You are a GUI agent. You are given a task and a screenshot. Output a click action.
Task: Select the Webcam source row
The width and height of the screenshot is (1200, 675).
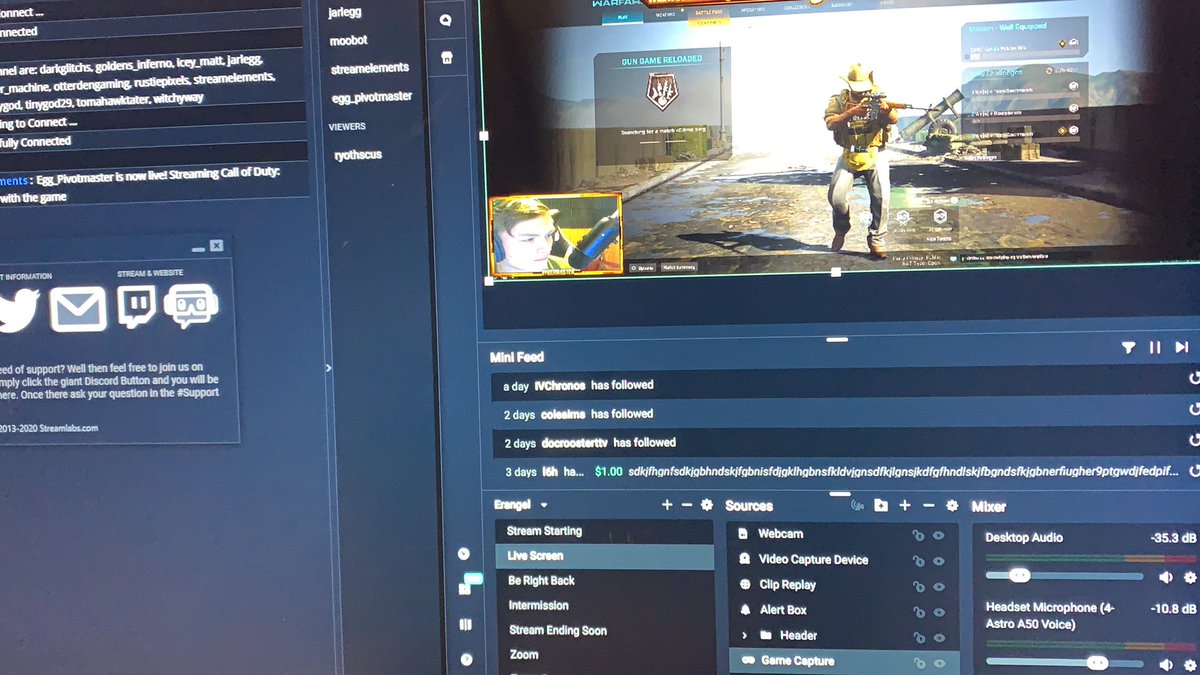[843, 534]
